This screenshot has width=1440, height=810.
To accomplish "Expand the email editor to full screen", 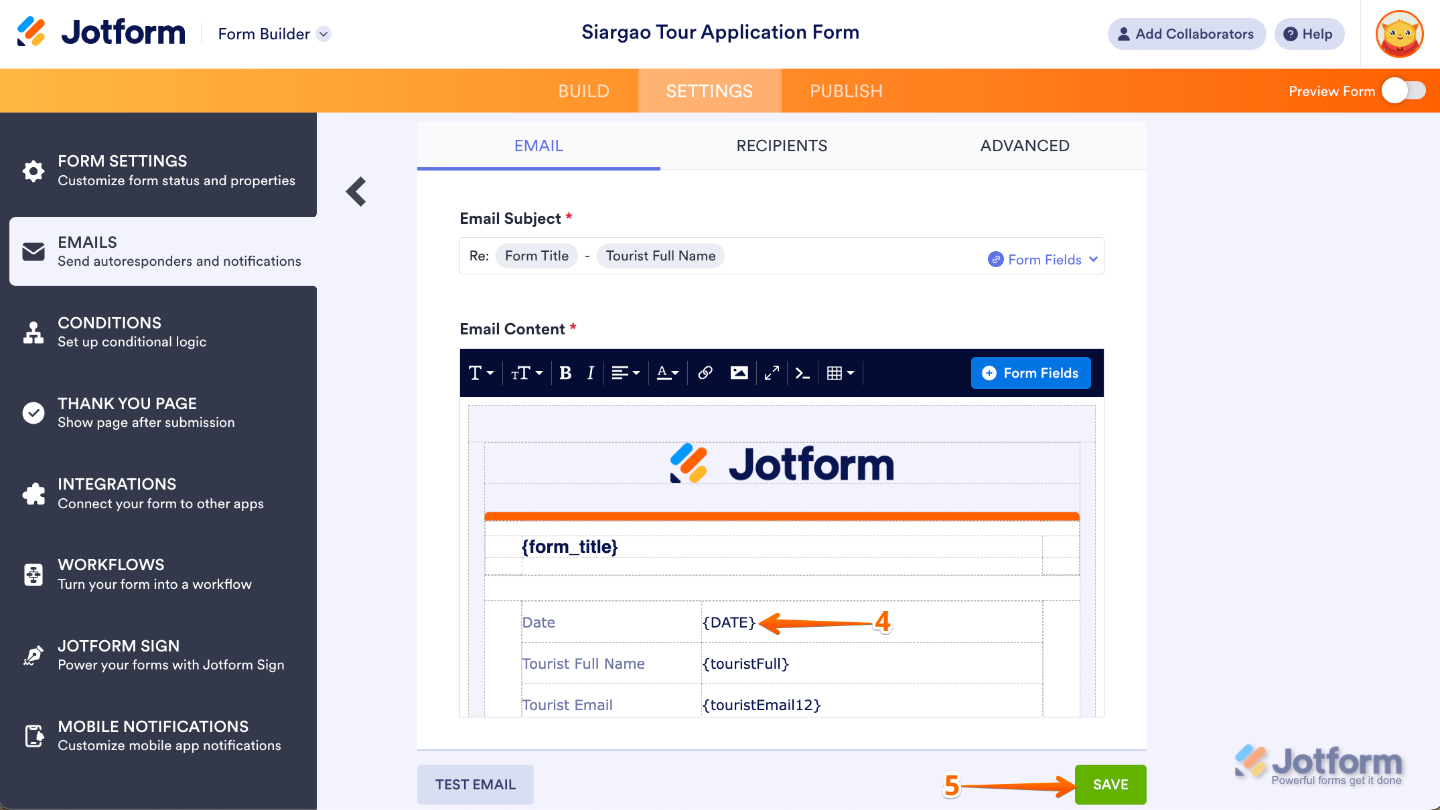I will tap(771, 372).
